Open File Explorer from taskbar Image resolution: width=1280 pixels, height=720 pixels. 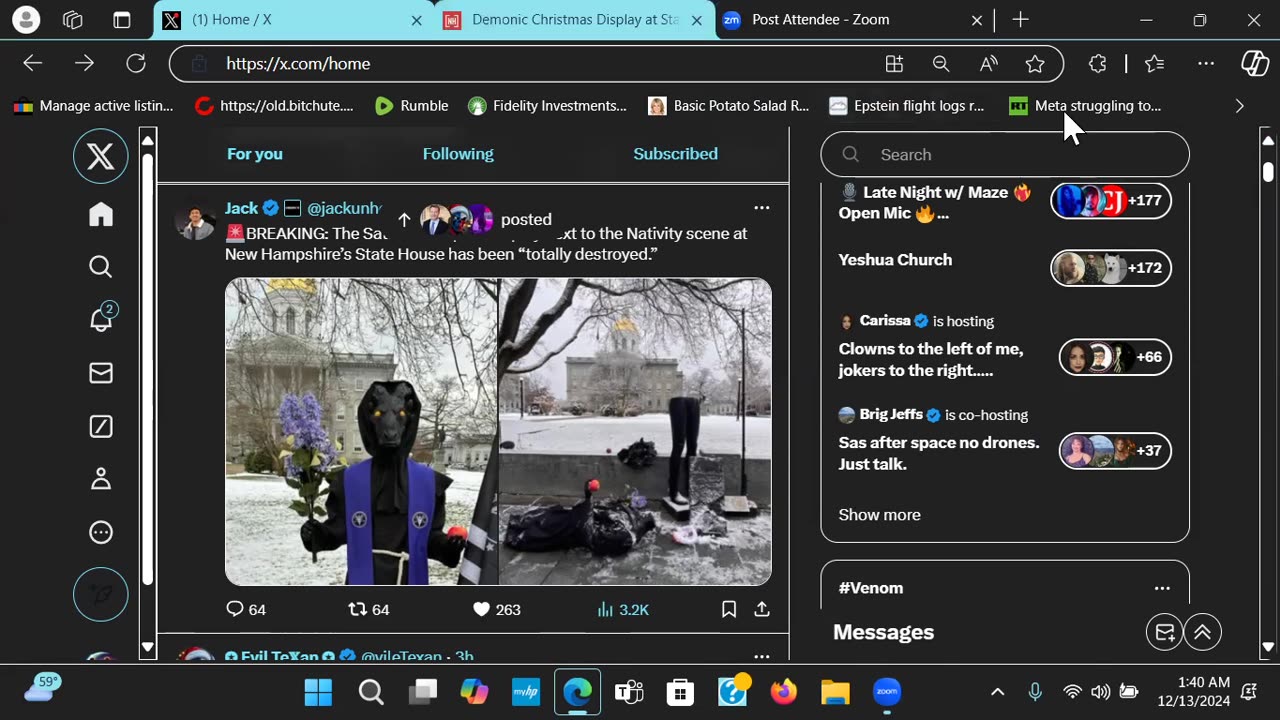point(835,692)
